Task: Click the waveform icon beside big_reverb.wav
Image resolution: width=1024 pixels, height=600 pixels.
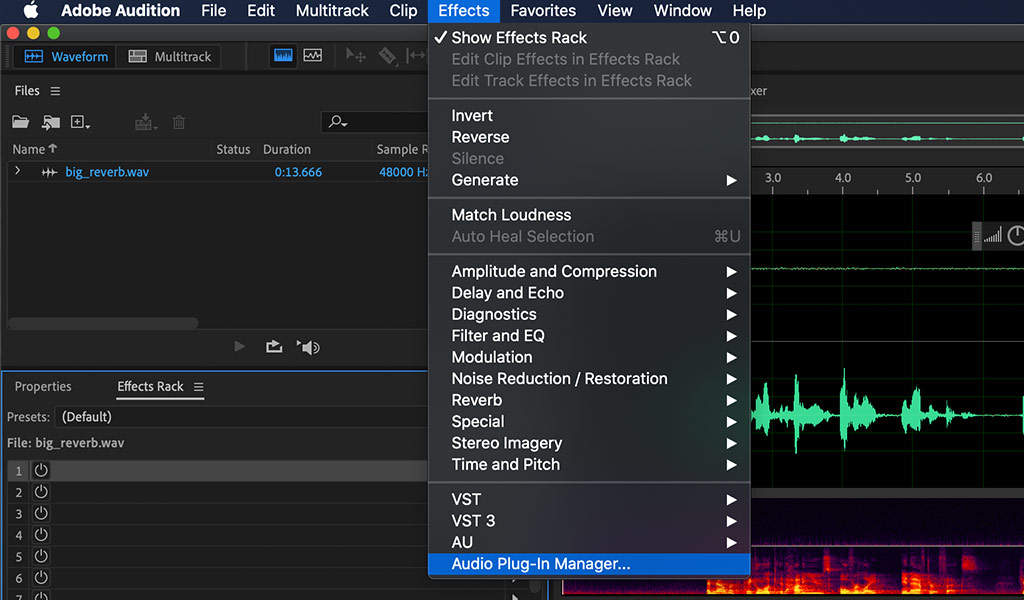Action: 49,172
